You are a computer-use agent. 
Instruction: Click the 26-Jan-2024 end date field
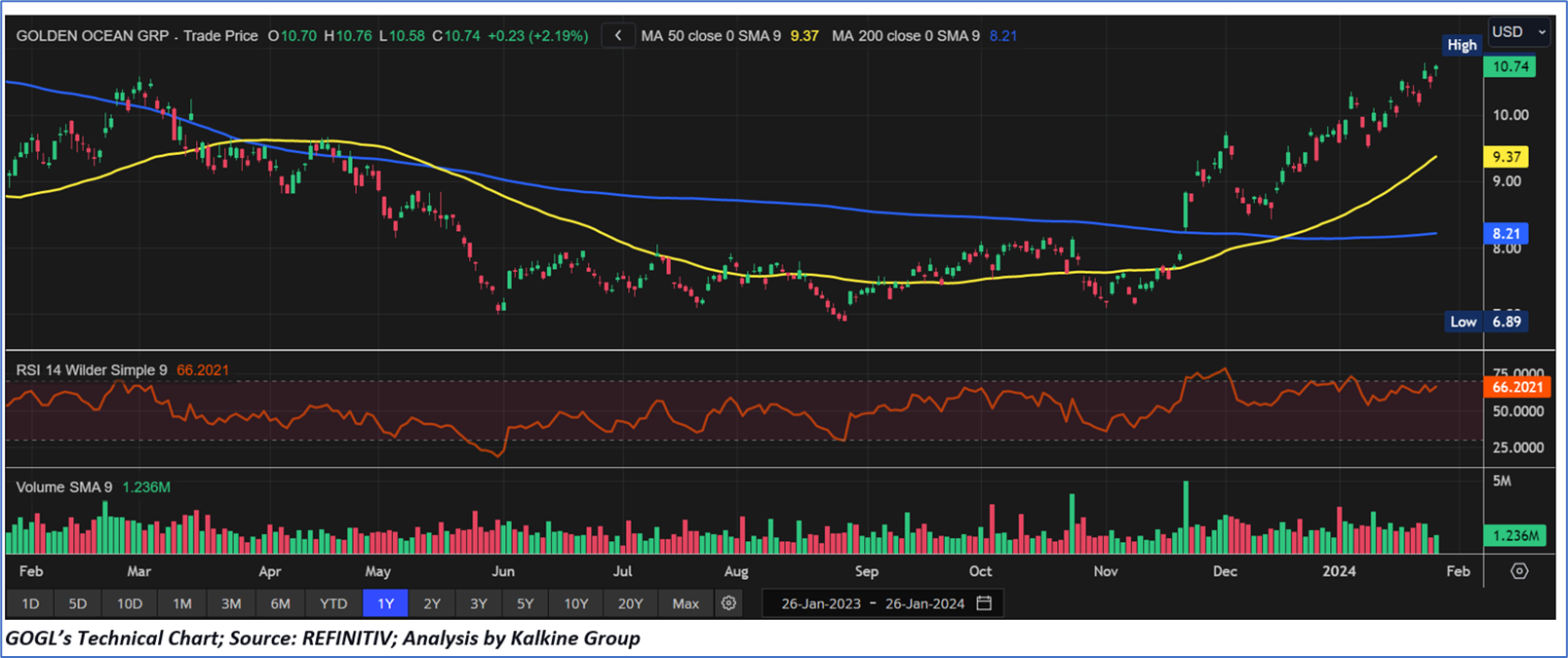coord(924,603)
